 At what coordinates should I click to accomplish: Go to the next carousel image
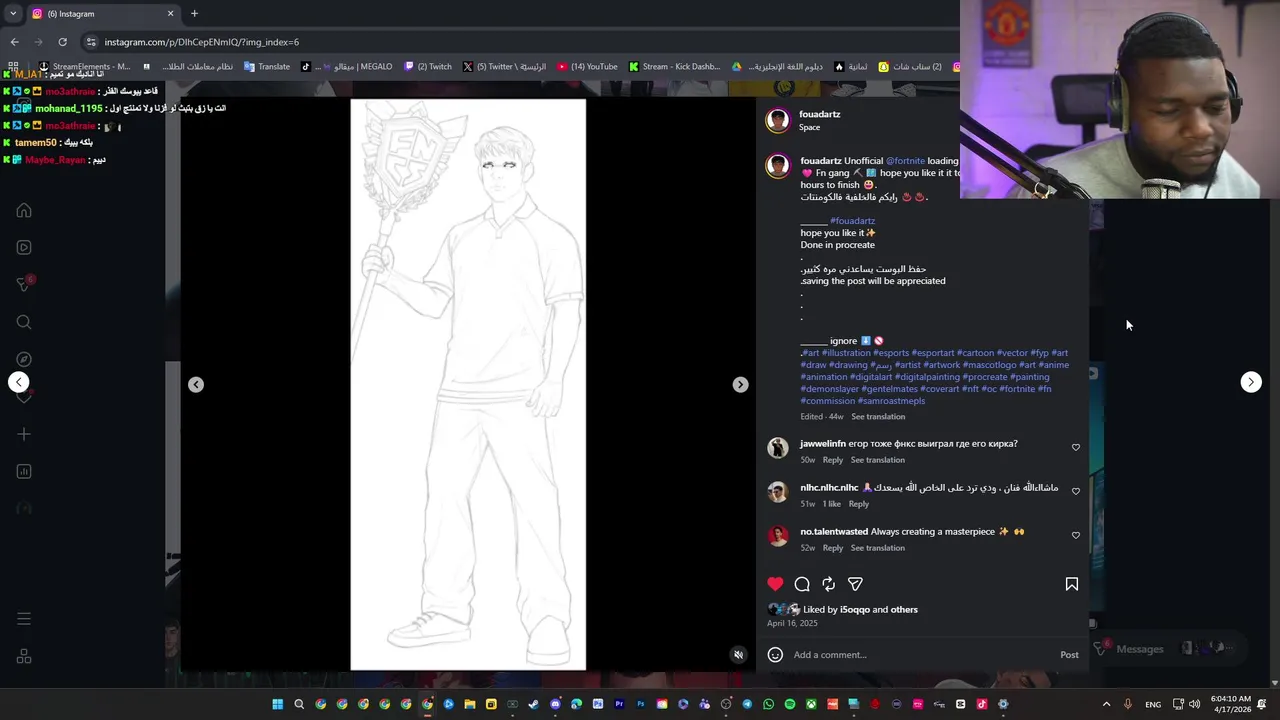coord(740,385)
